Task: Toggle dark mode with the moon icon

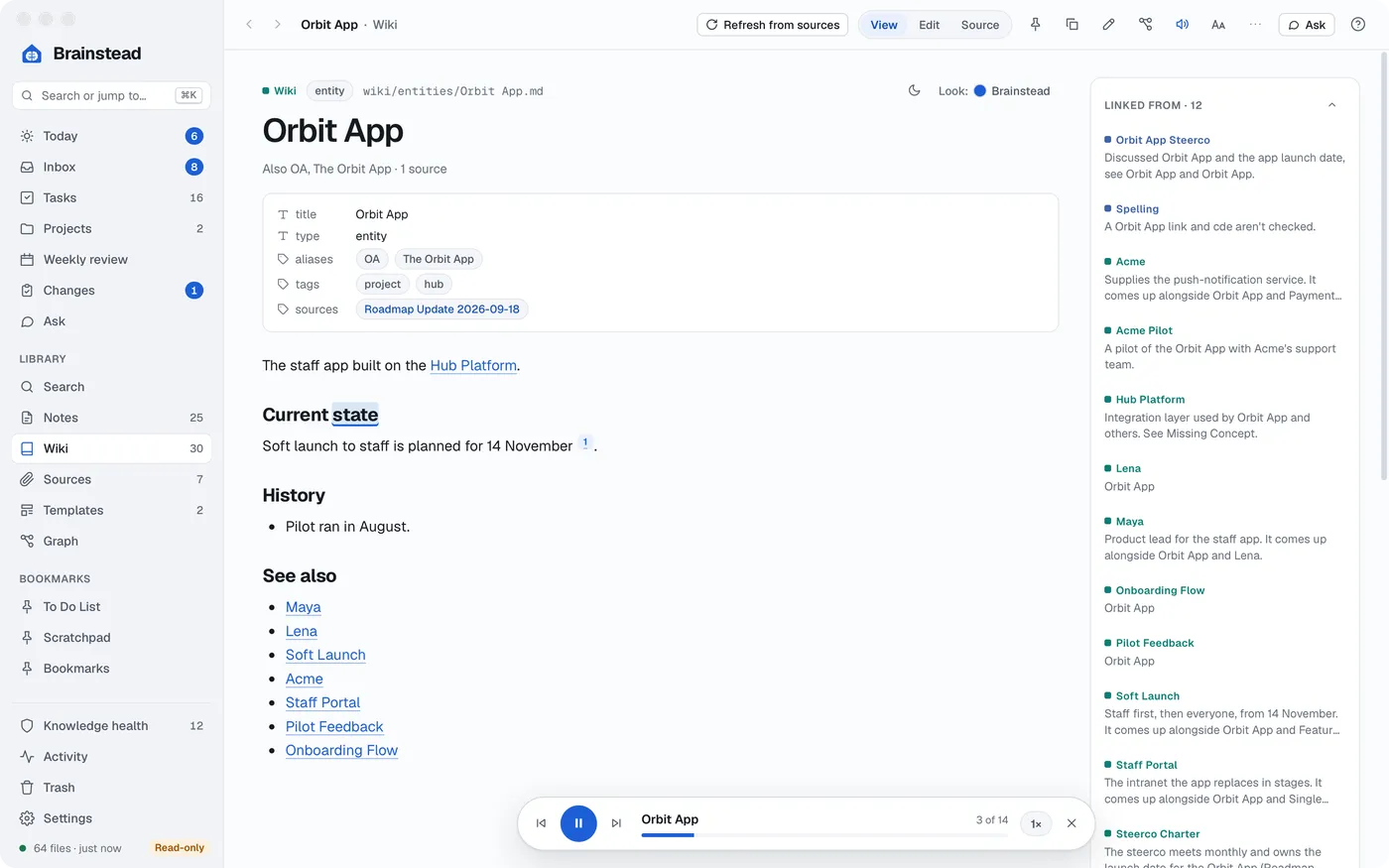Action: tap(915, 90)
